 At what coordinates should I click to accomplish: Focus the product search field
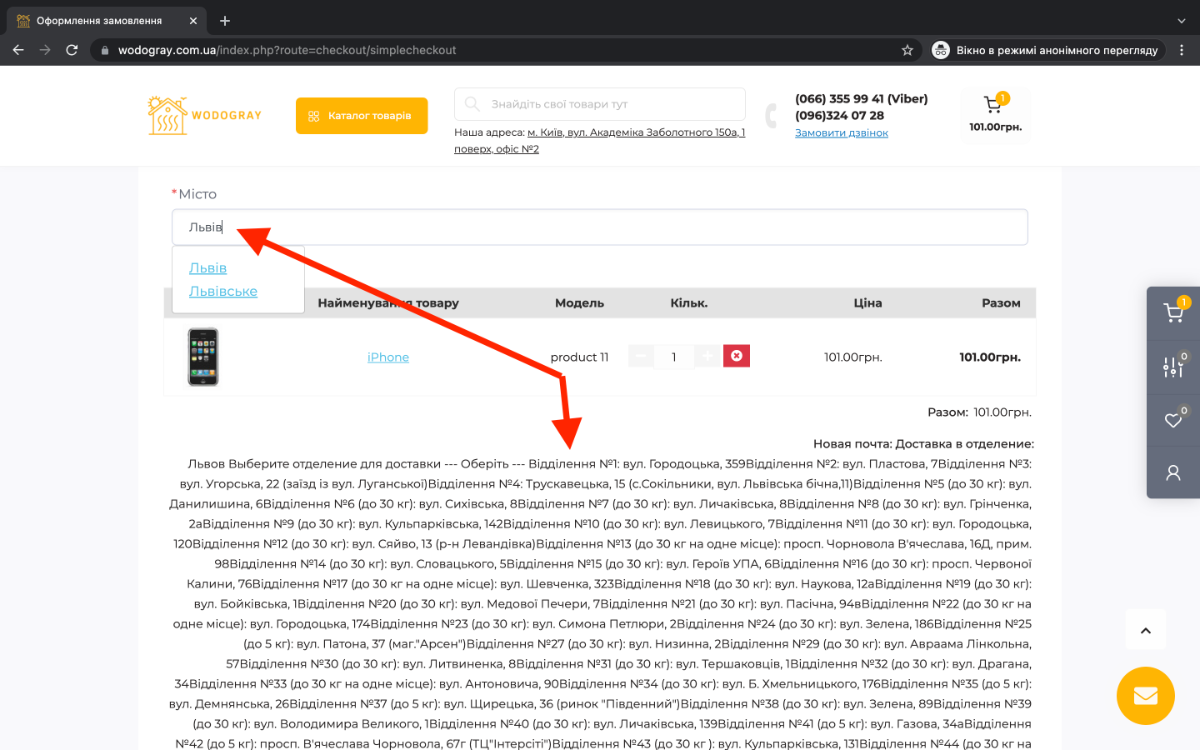click(x=600, y=104)
